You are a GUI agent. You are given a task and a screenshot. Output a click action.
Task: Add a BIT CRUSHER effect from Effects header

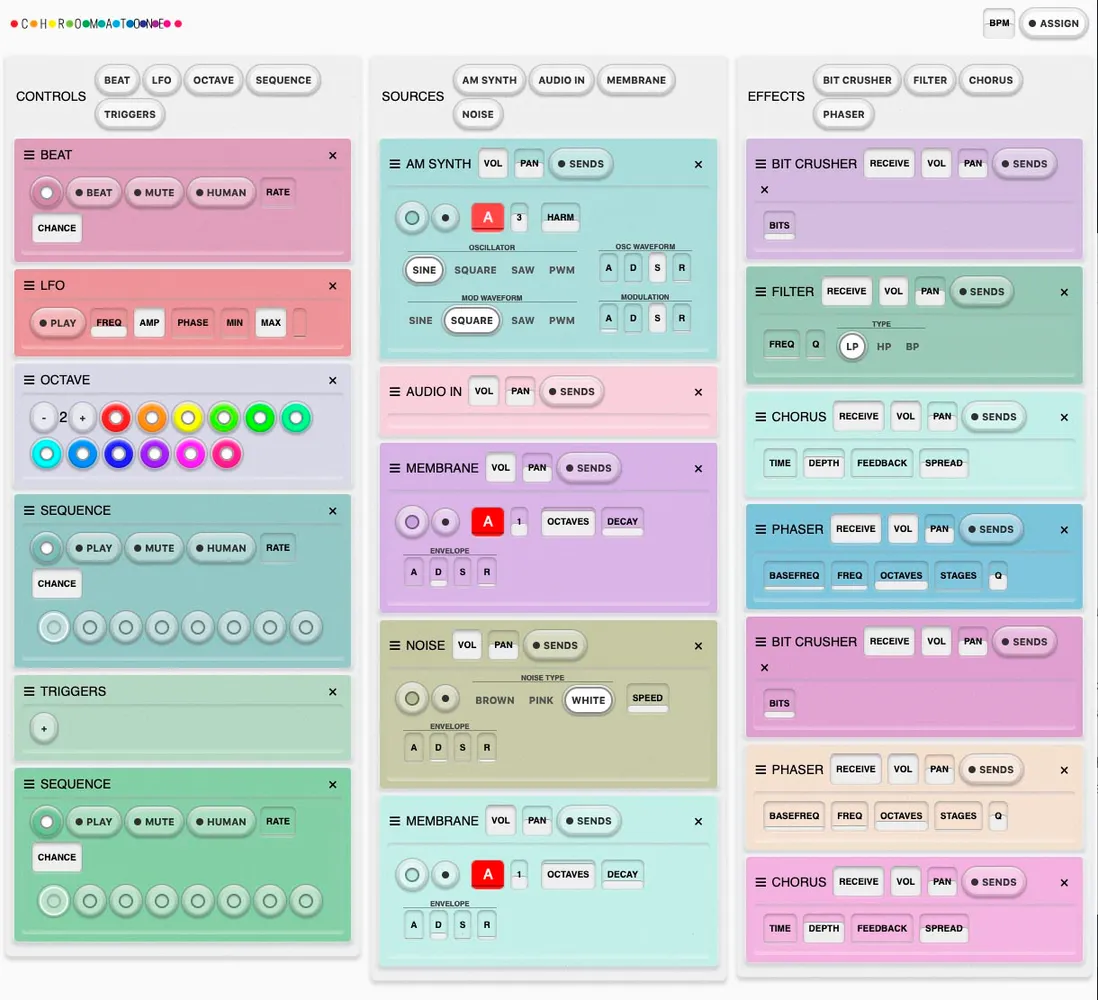(x=855, y=80)
